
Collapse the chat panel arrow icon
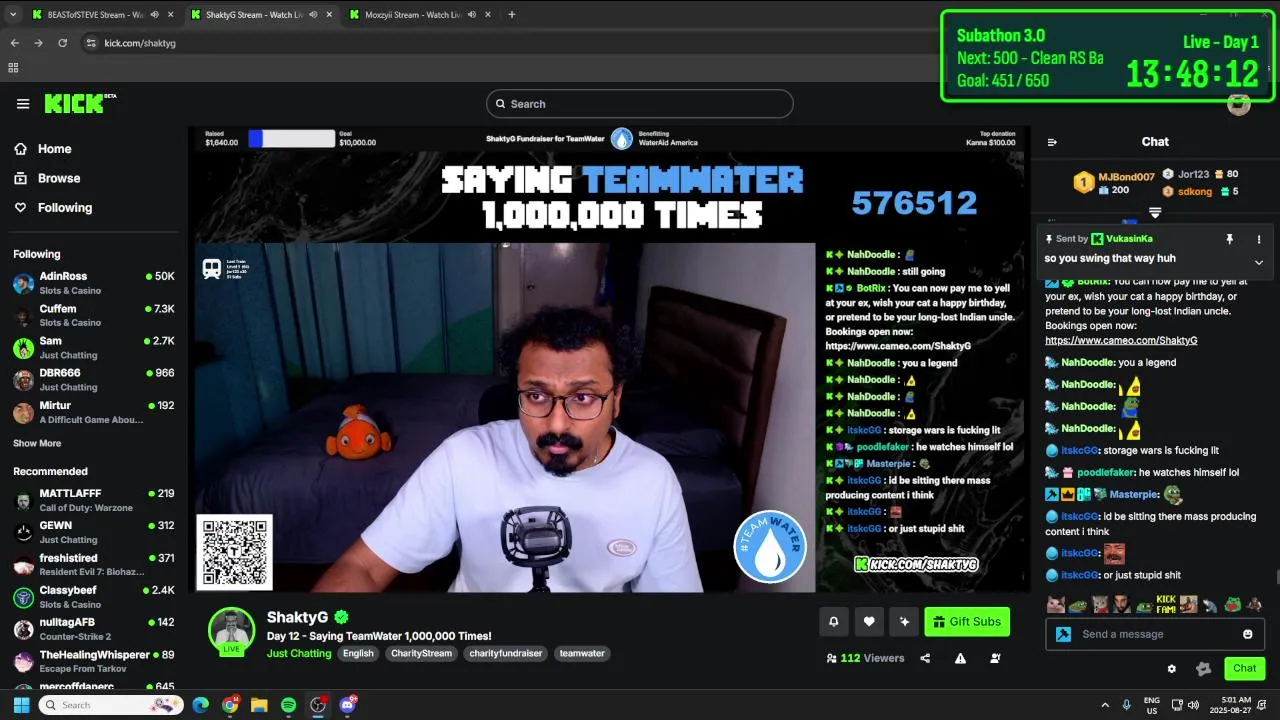(1052, 142)
